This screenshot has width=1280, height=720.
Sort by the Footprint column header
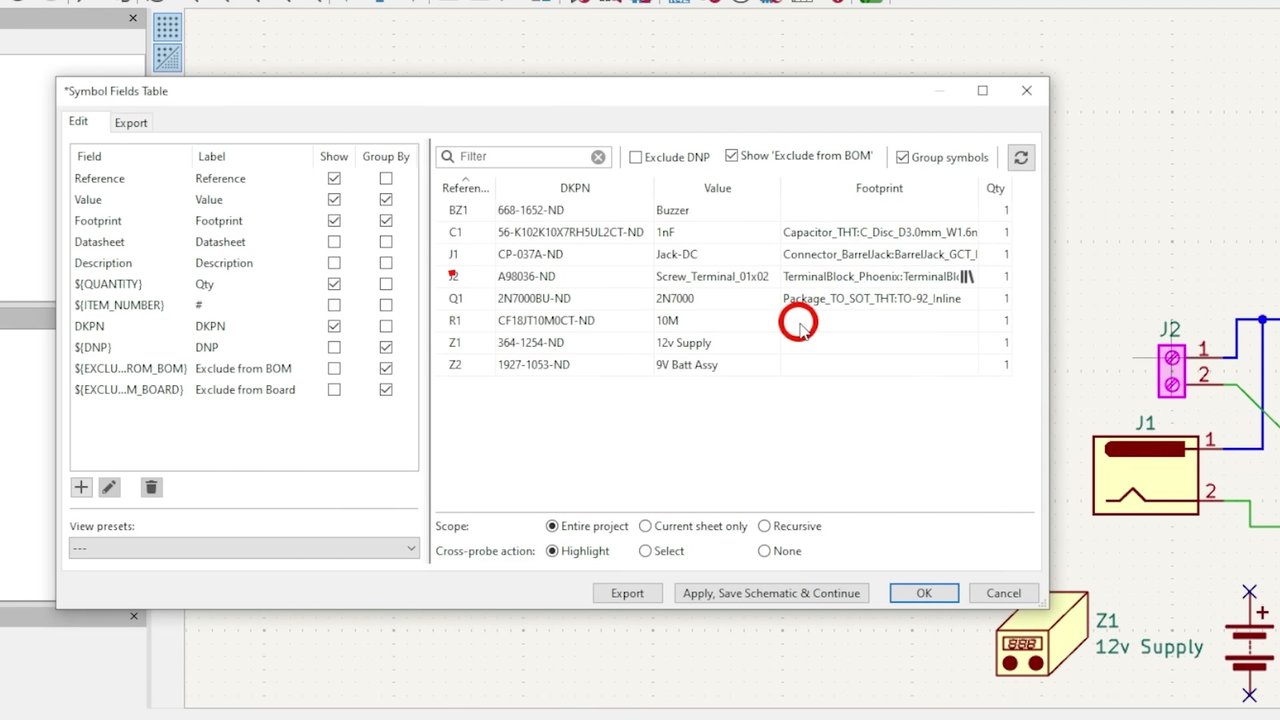point(879,188)
